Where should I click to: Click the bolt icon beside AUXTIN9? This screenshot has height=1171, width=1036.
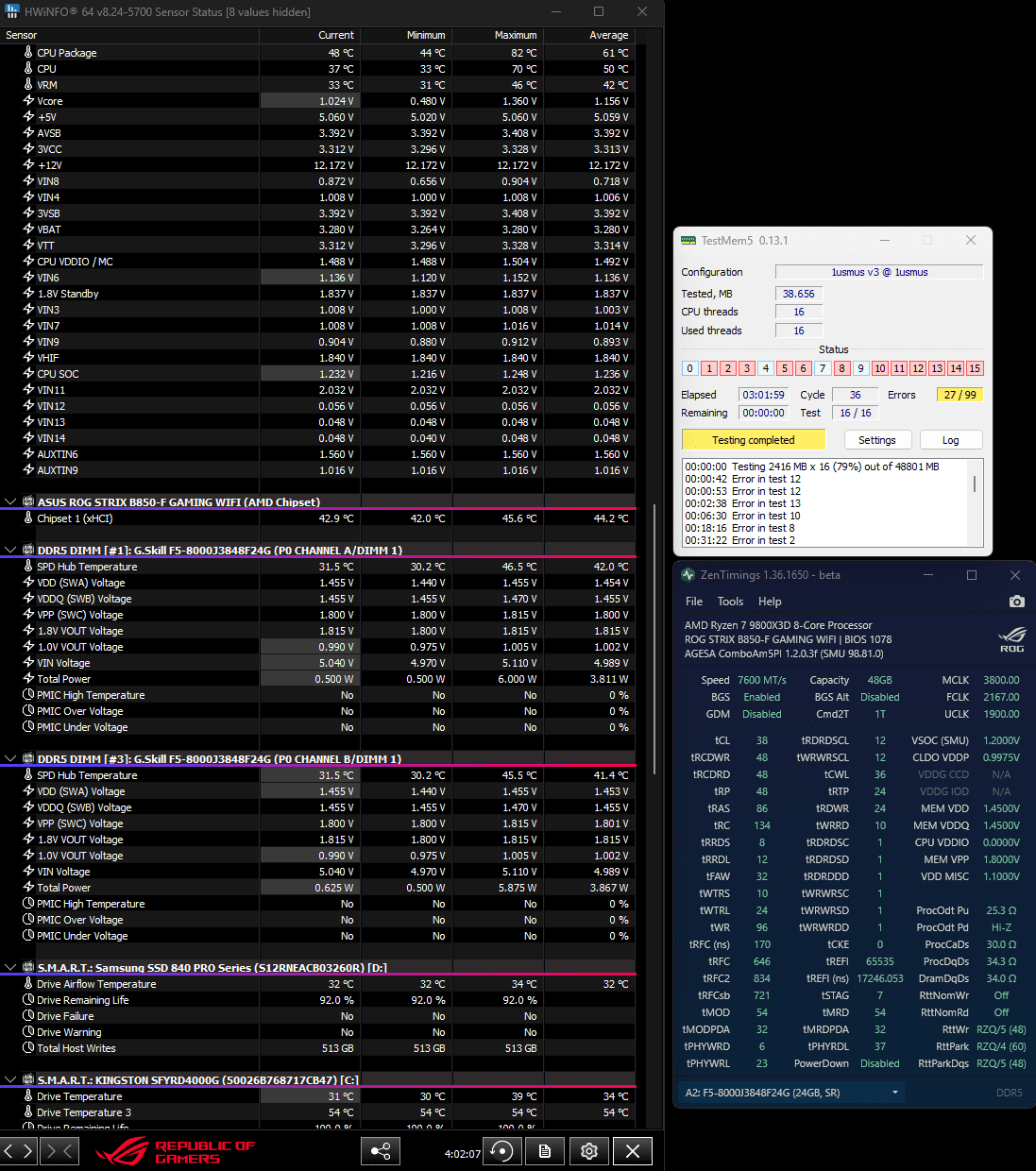click(28, 470)
